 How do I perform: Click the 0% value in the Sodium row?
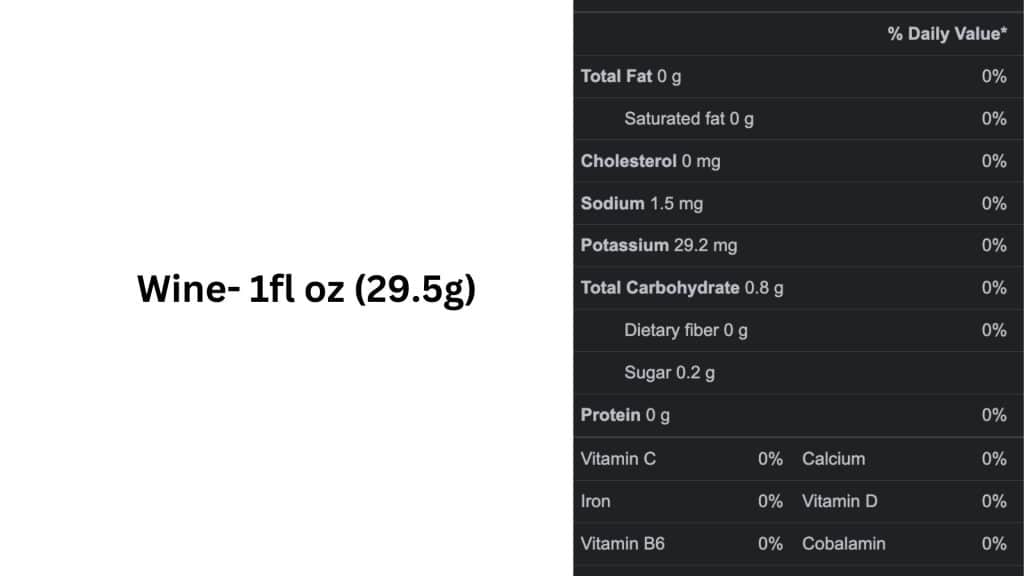coord(993,203)
